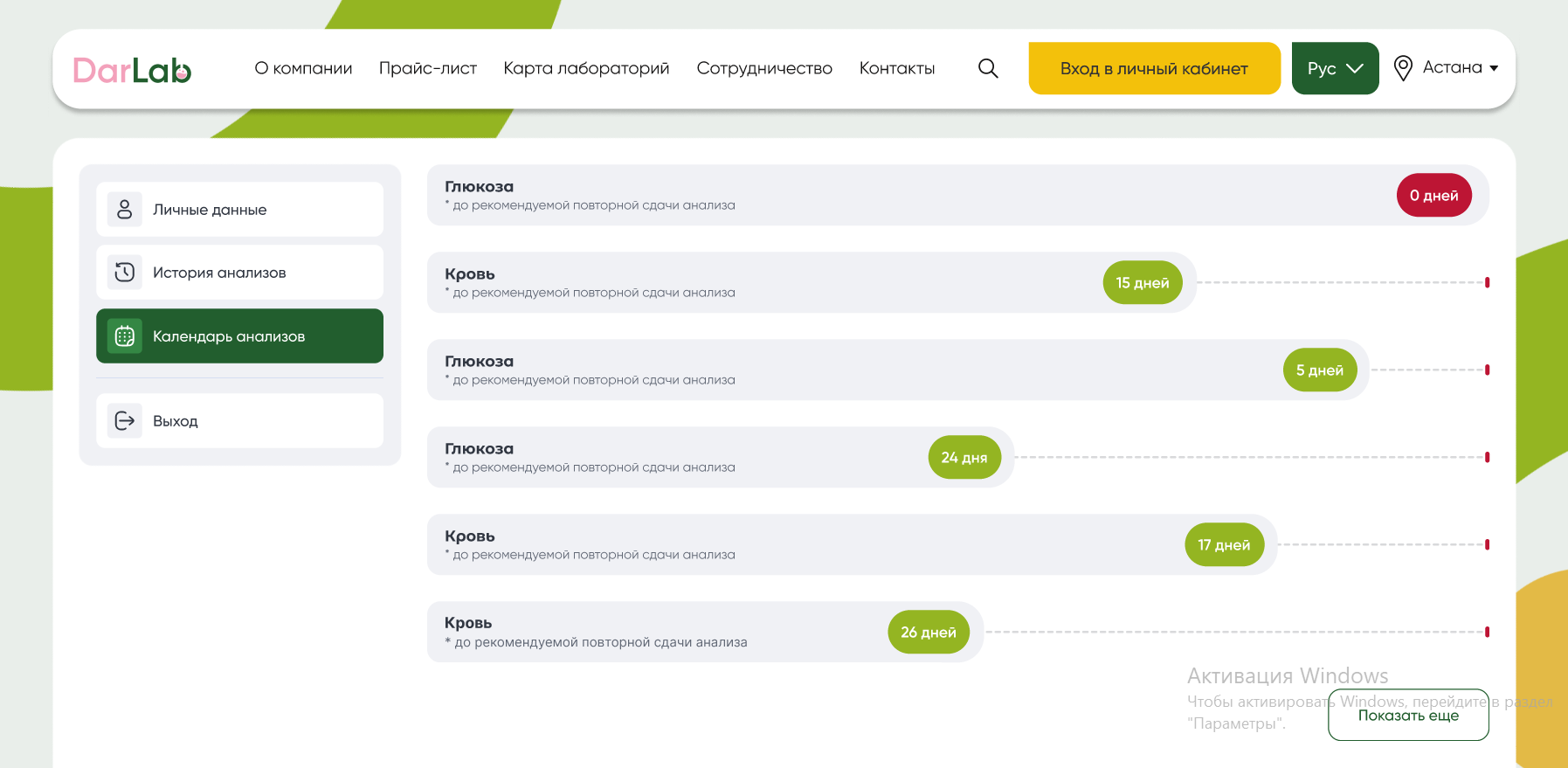Click the subtitle note in the 5 дней row
This screenshot has height=768, width=1568.
591,380
